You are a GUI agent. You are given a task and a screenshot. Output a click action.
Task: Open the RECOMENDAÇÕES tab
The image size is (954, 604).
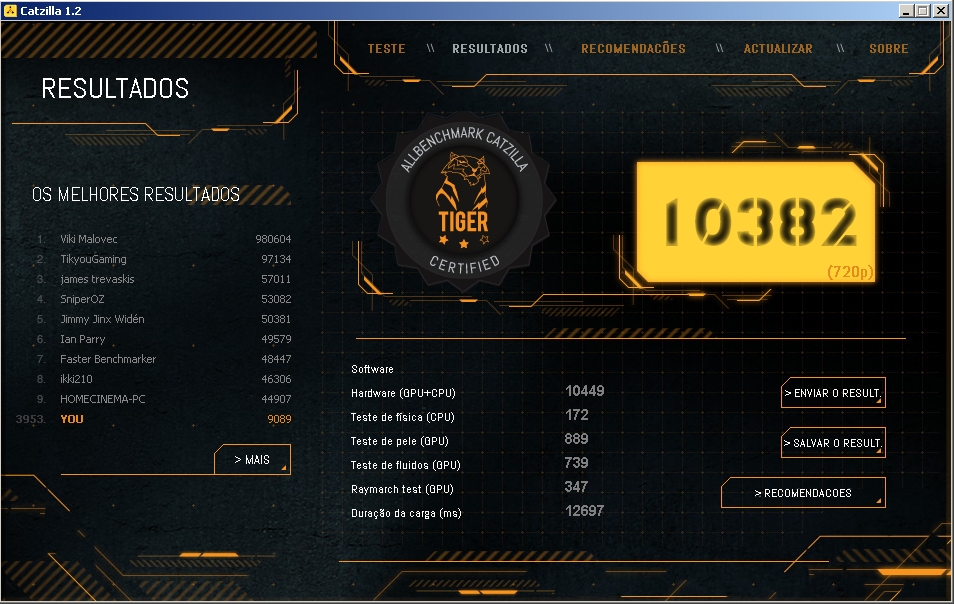[633, 49]
